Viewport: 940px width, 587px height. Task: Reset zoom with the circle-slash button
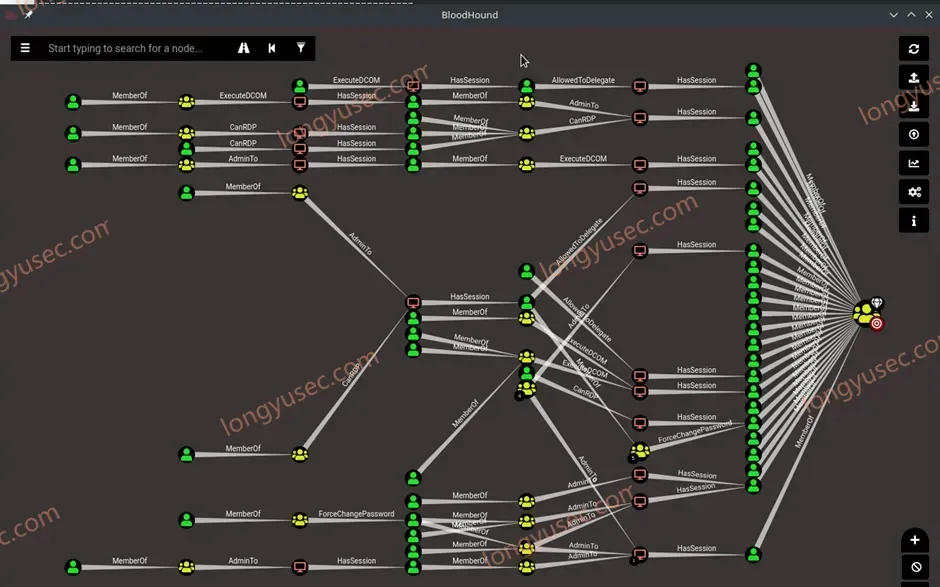pyautogui.click(x=915, y=567)
